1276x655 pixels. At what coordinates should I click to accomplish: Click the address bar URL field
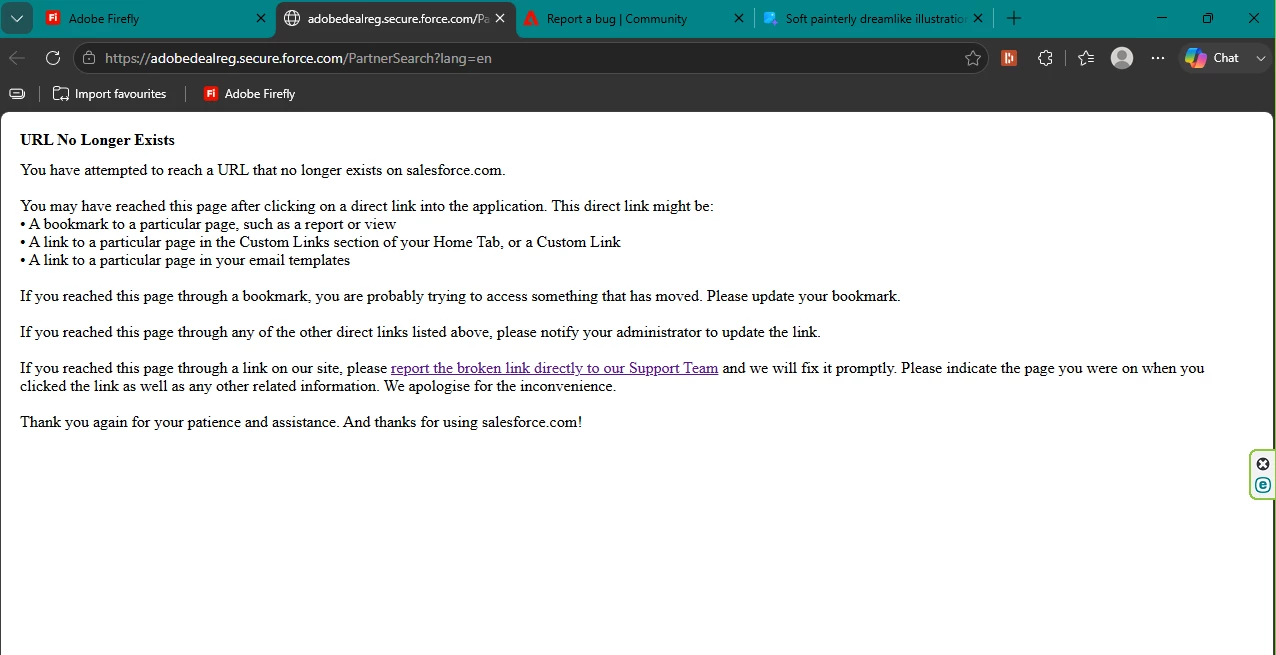(x=530, y=58)
